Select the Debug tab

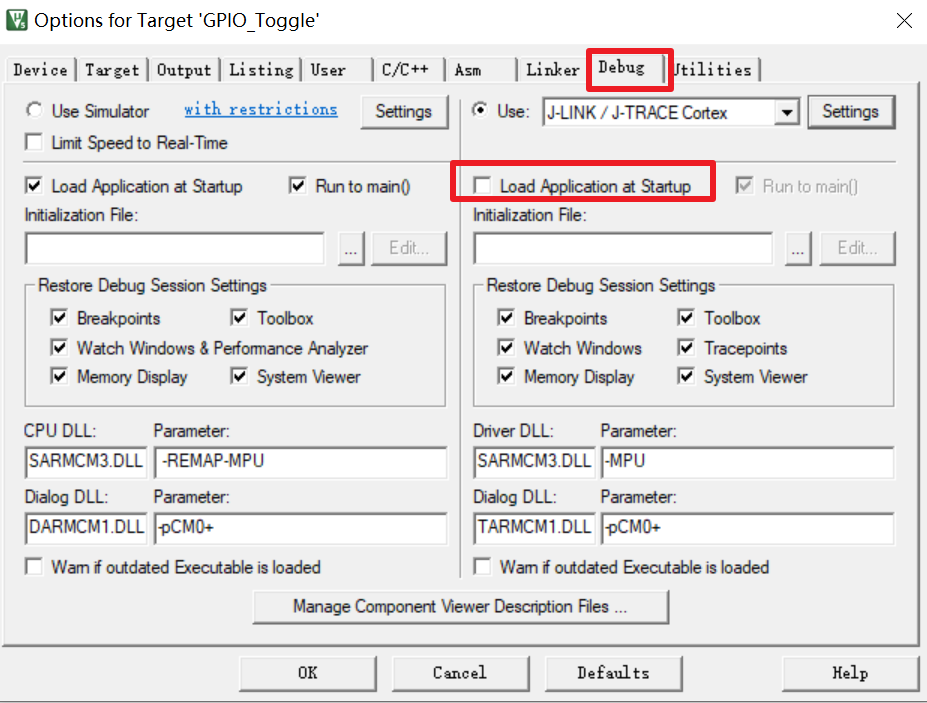point(628,68)
